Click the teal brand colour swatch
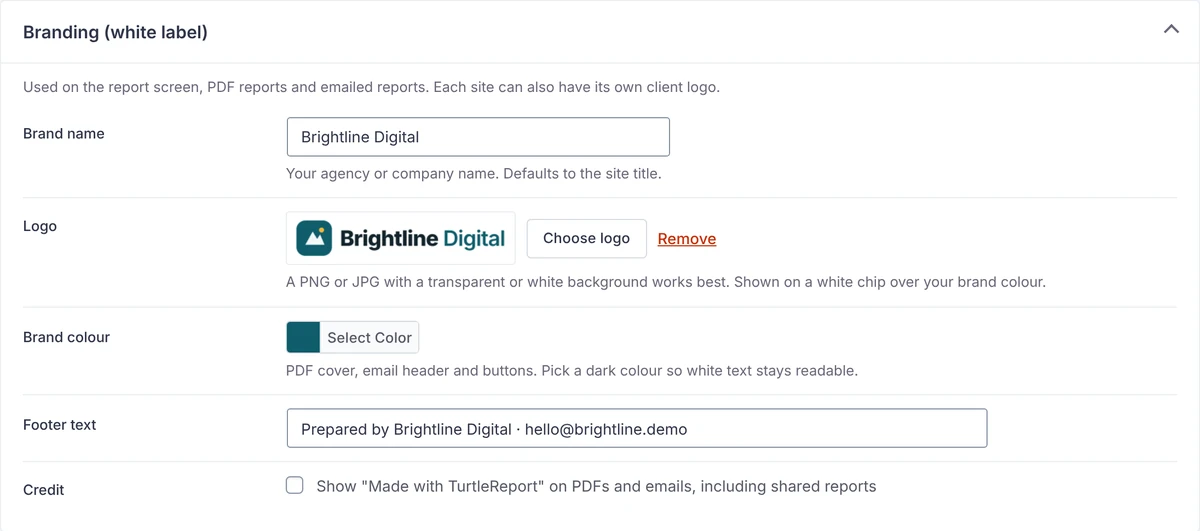Image resolution: width=1200 pixels, height=531 pixels. click(x=303, y=337)
